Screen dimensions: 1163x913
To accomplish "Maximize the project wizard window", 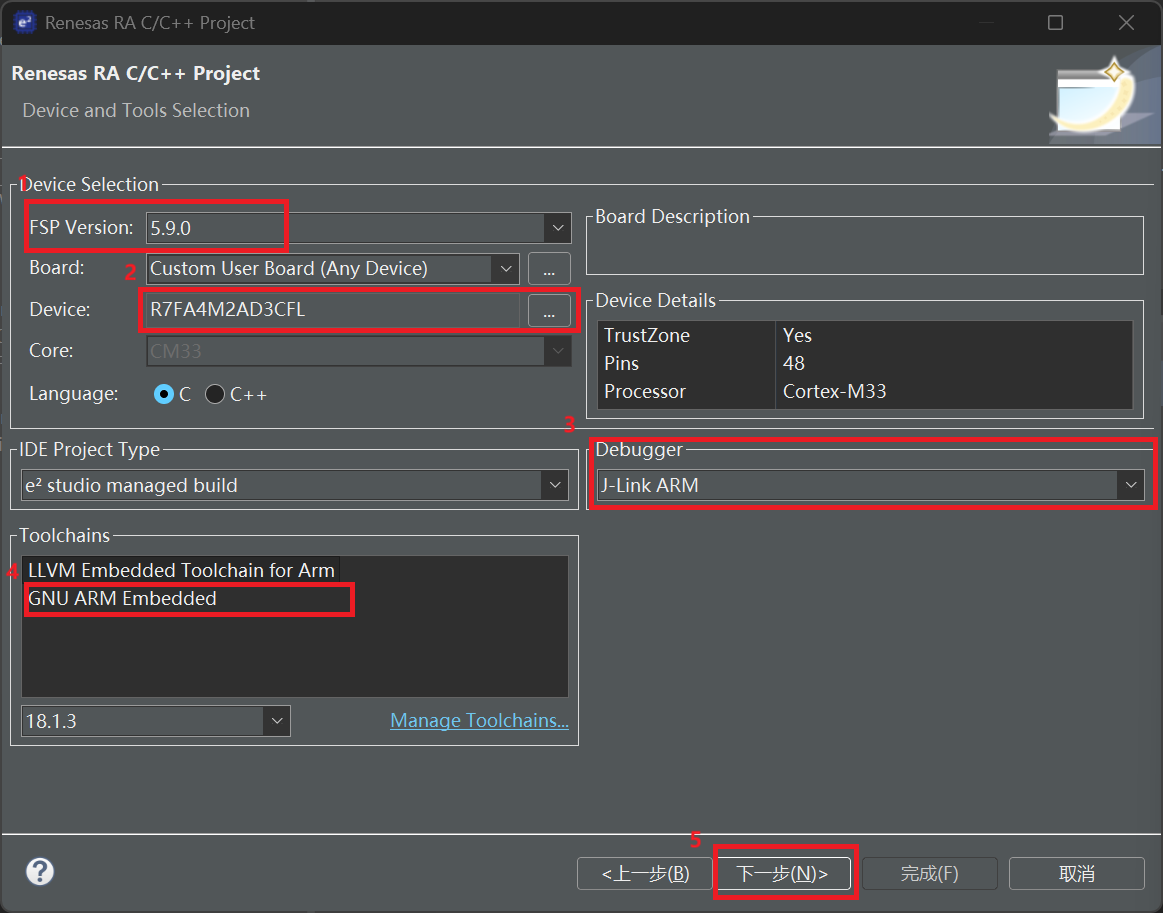I will tap(1055, 22).
